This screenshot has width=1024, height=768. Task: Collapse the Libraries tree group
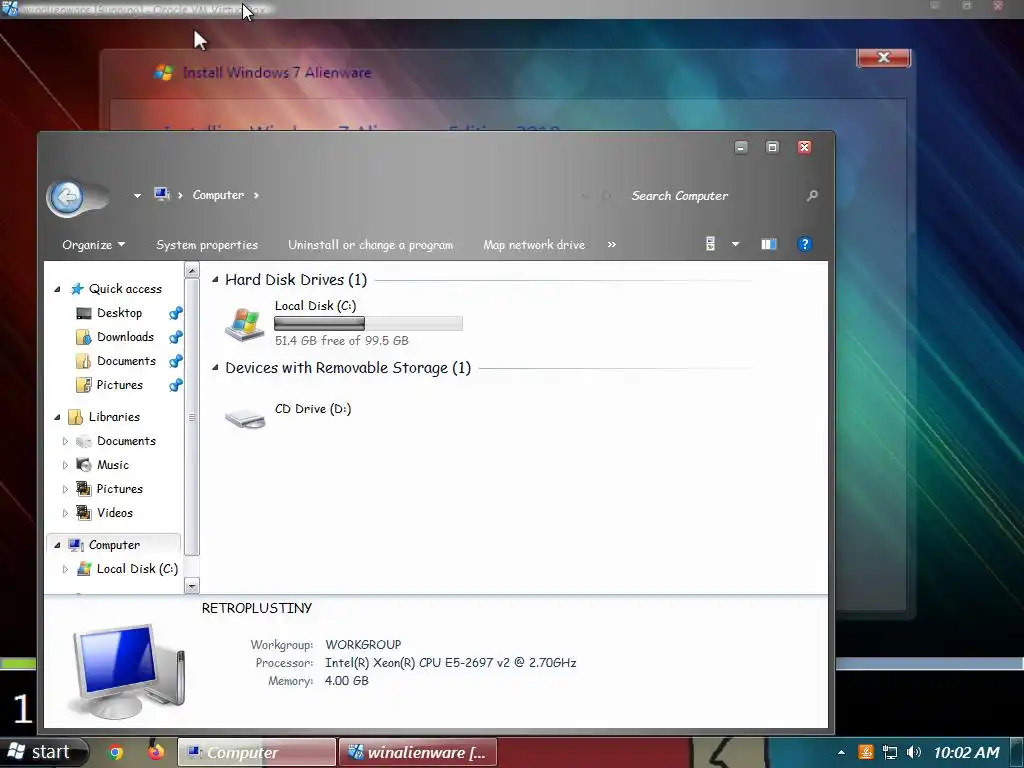(x=57, y=417)
